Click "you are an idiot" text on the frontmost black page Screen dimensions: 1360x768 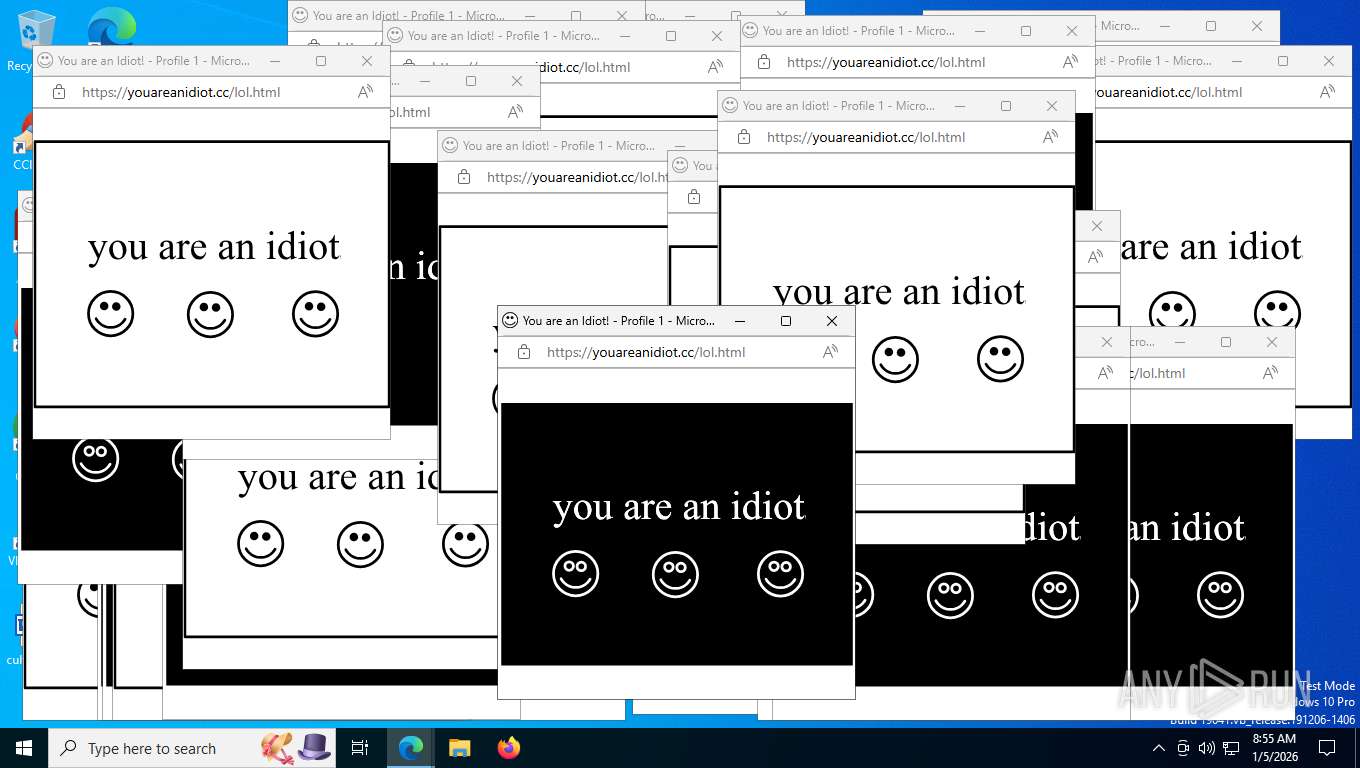[679, 508]
